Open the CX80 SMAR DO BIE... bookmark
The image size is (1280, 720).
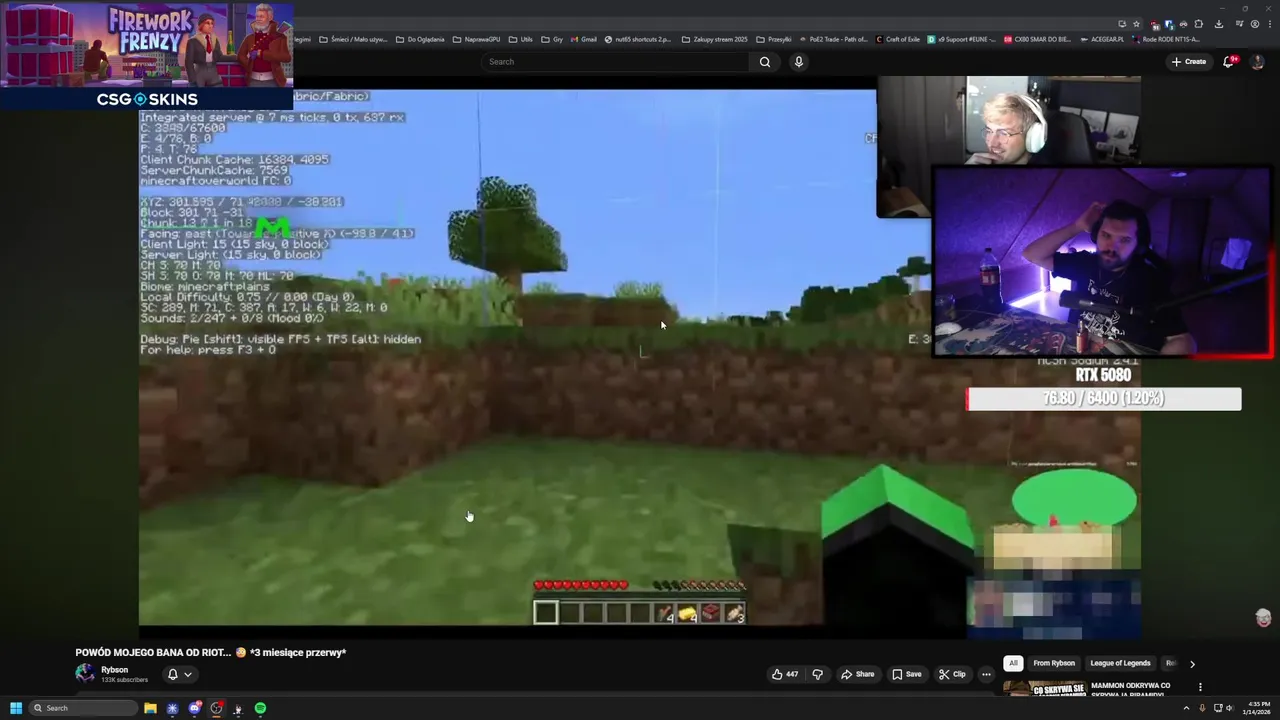(x=1037, y=39)
